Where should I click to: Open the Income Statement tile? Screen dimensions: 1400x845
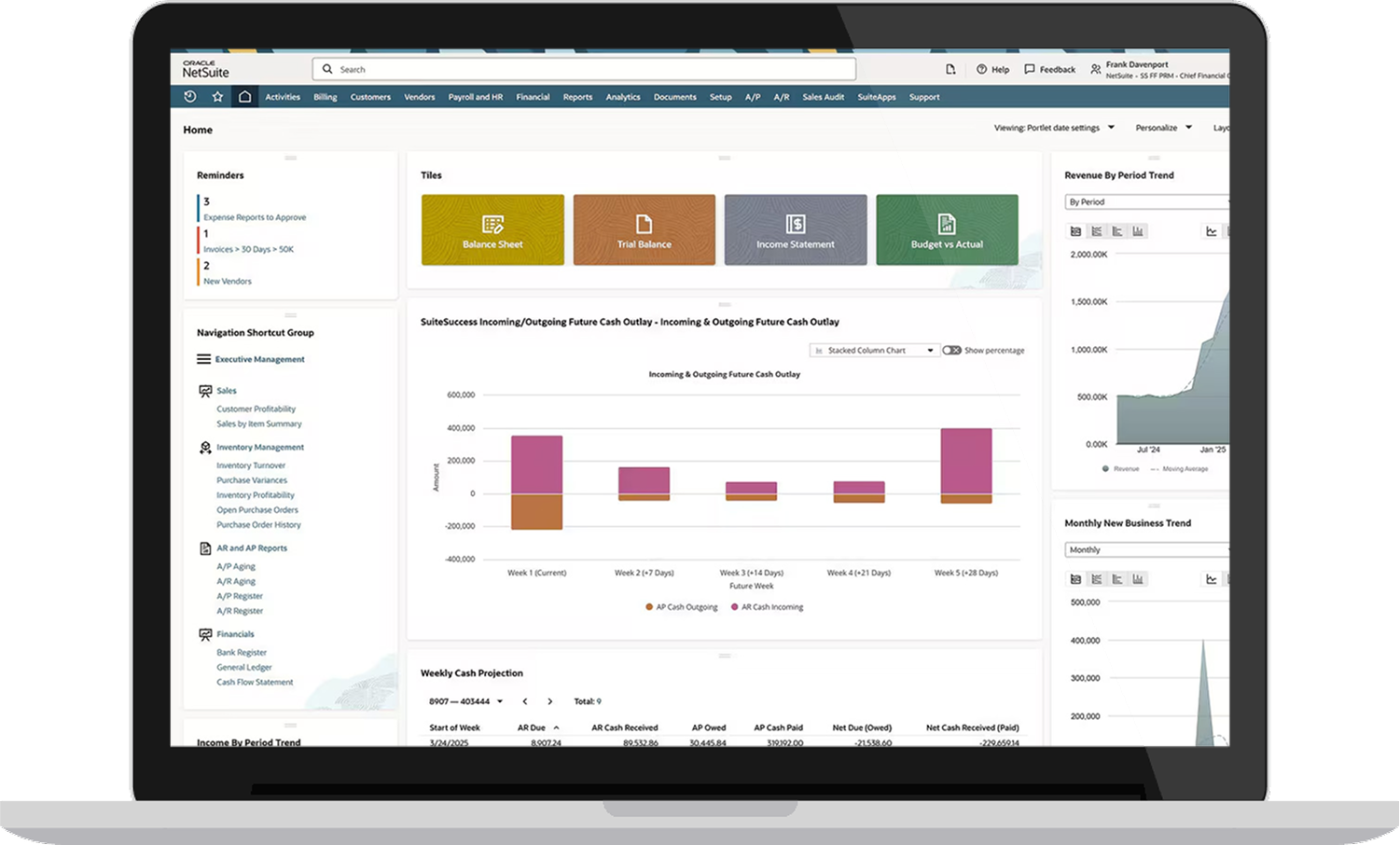(796, 229)
